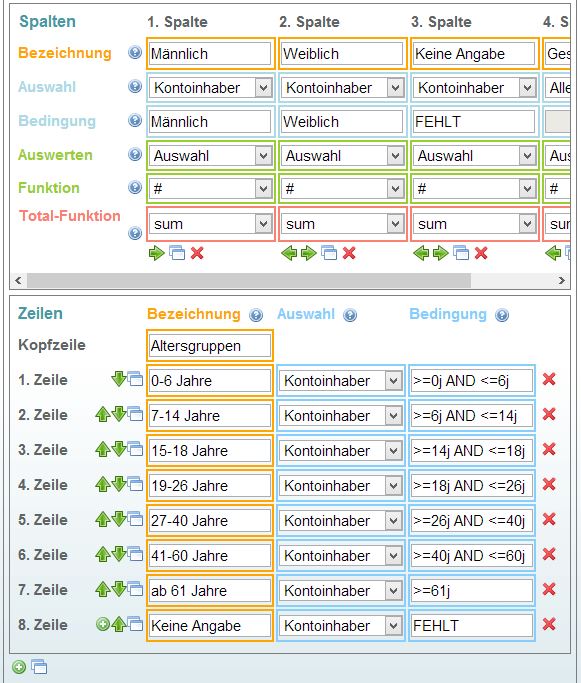Duplicate the 2. Spalte column
Image resolution: width=581 pixels, height=683 pixels.
(329, 253)
